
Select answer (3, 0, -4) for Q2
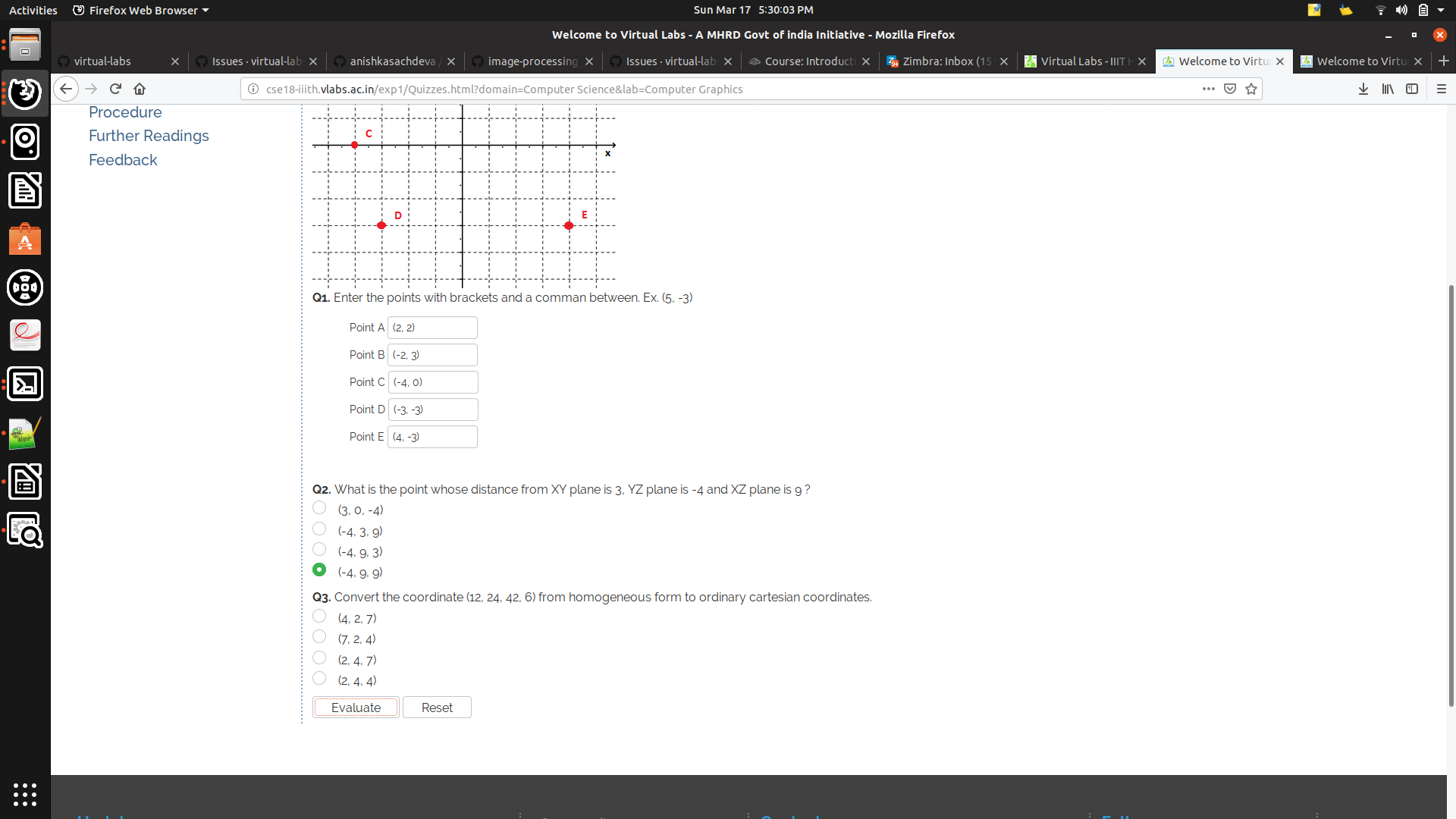click(318, 507)
